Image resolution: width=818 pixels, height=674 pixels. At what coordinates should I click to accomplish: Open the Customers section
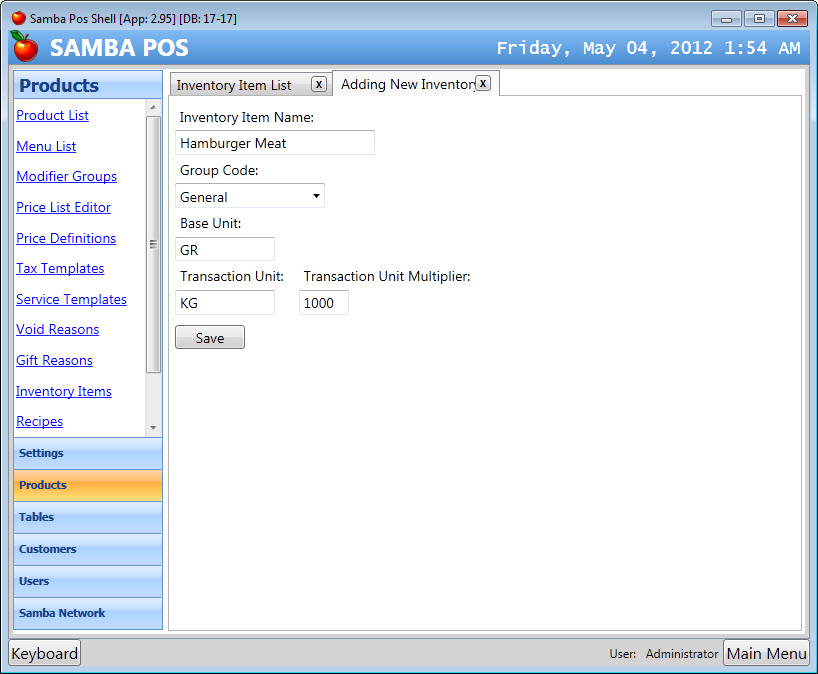(x=88, y=549)
